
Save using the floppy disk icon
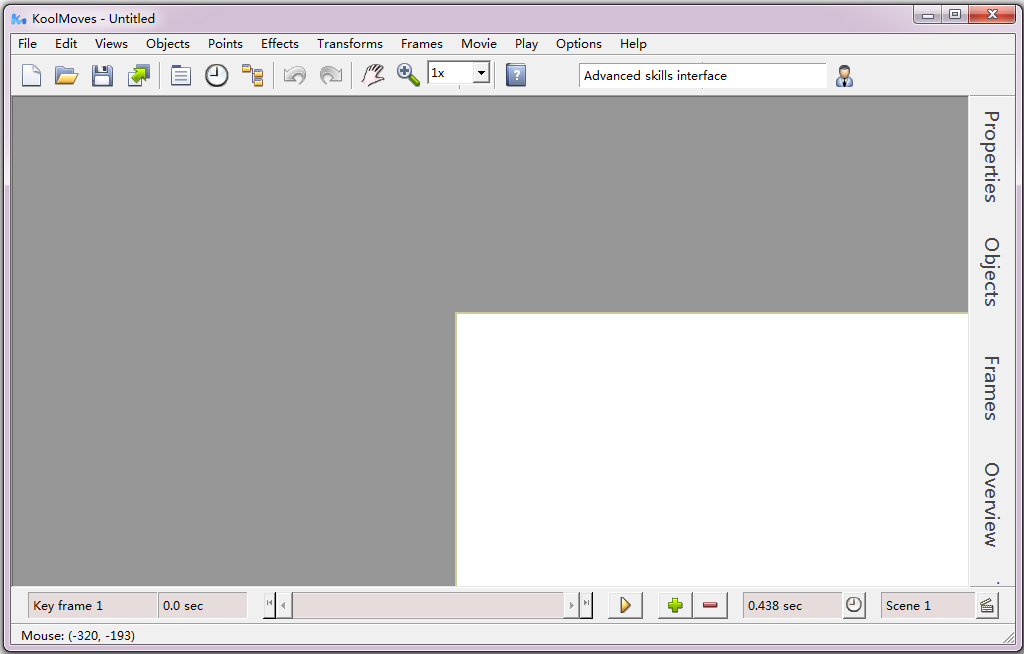pyautogui.click(x=102, y=76)
